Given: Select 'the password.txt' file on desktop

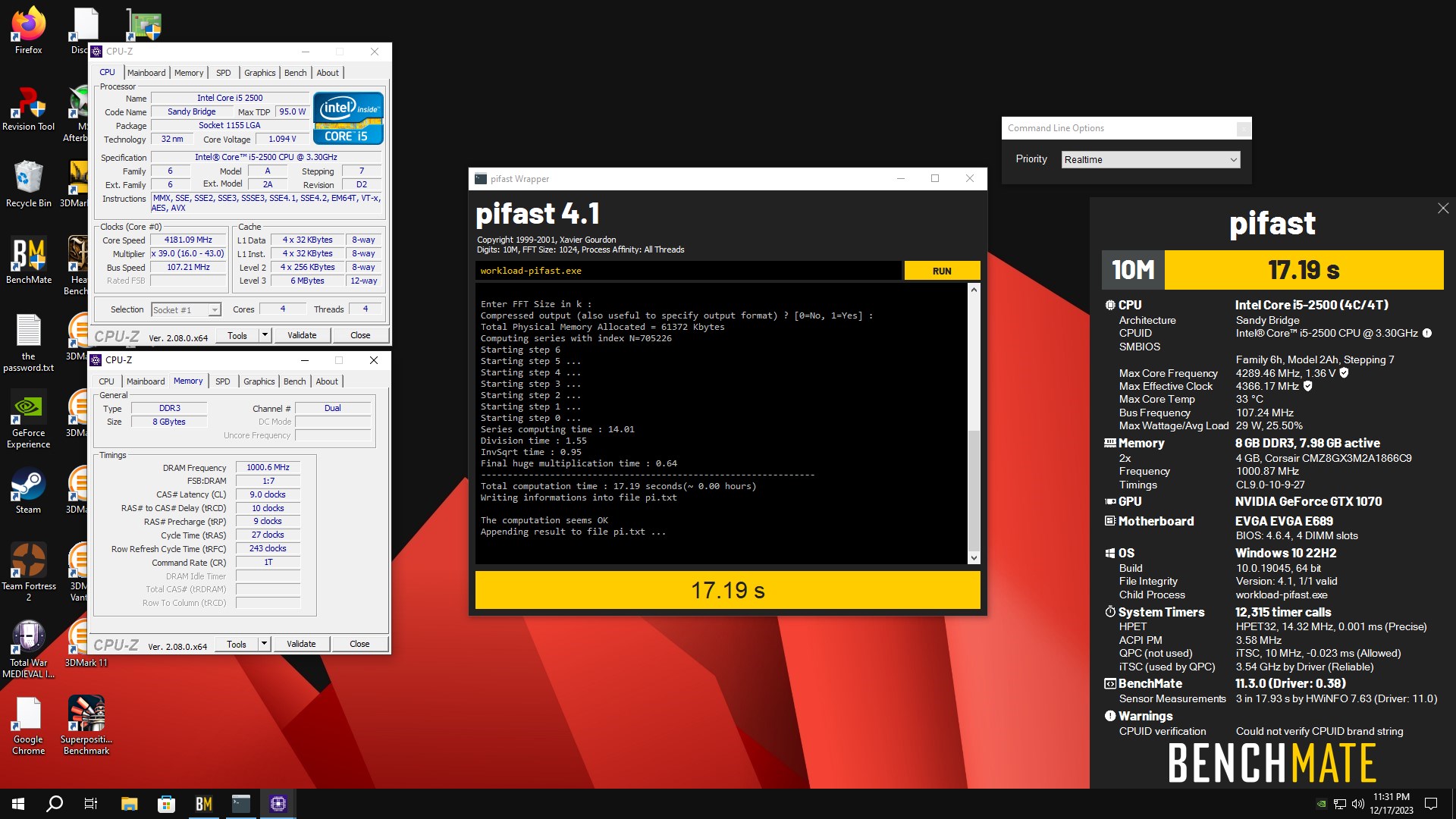Looking at the screenshot, I should tap(28, 343).
